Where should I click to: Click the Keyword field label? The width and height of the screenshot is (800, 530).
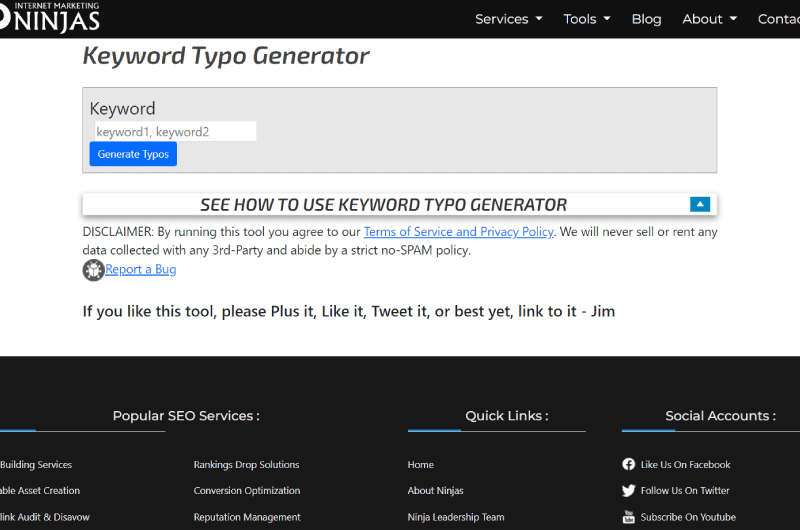(122, 109)
